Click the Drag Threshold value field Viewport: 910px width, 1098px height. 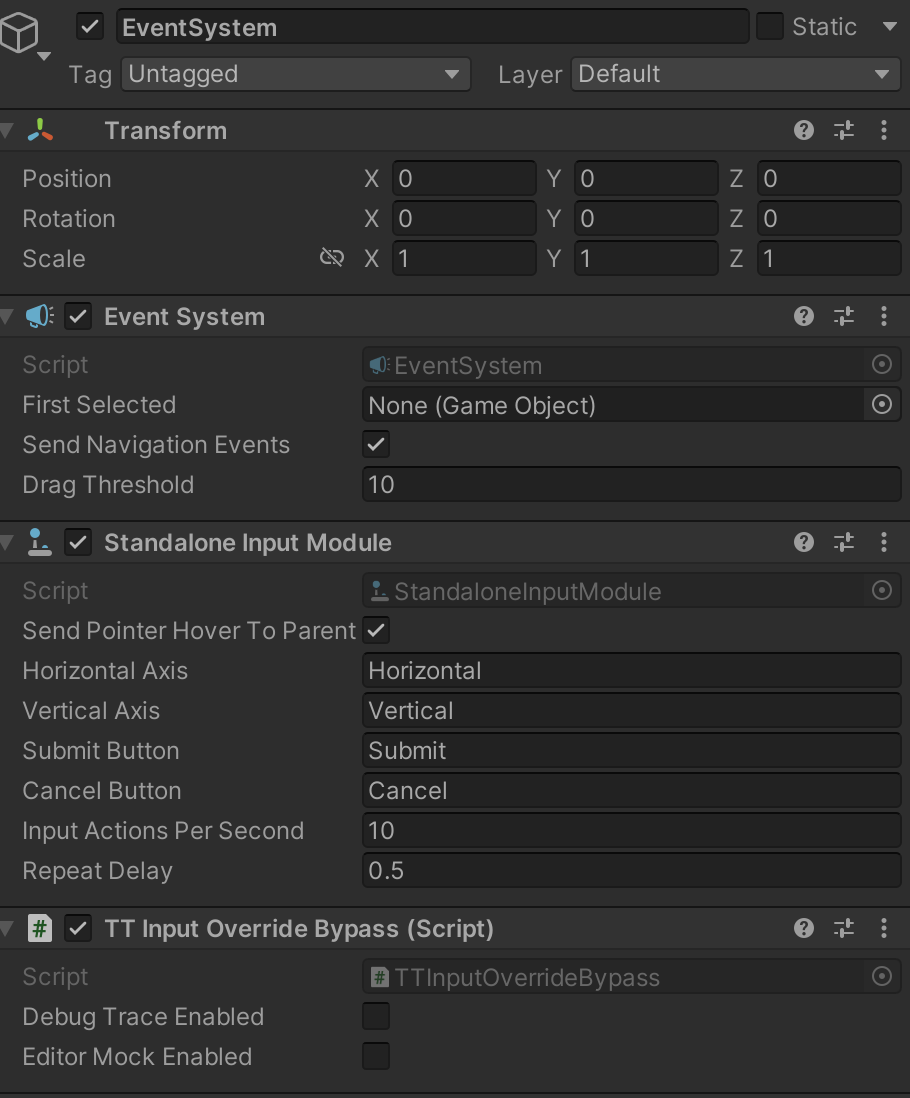(x=631, y=485)
